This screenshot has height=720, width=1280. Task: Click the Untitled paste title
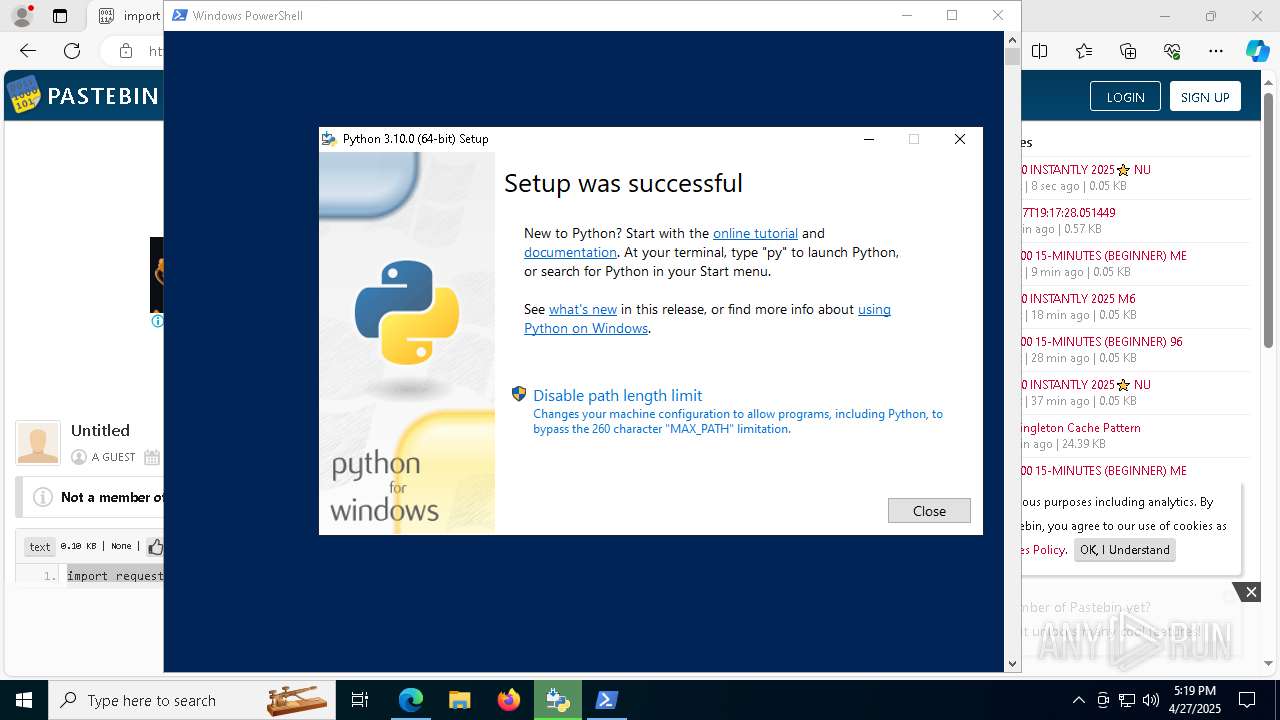click(100, 431)
